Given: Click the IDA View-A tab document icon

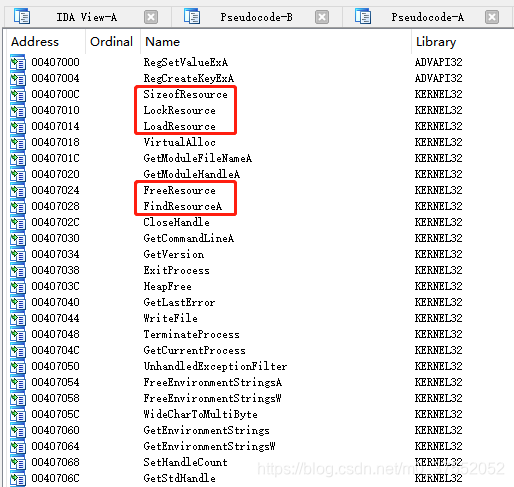Looking at the screenshot, I should (22, 16).
